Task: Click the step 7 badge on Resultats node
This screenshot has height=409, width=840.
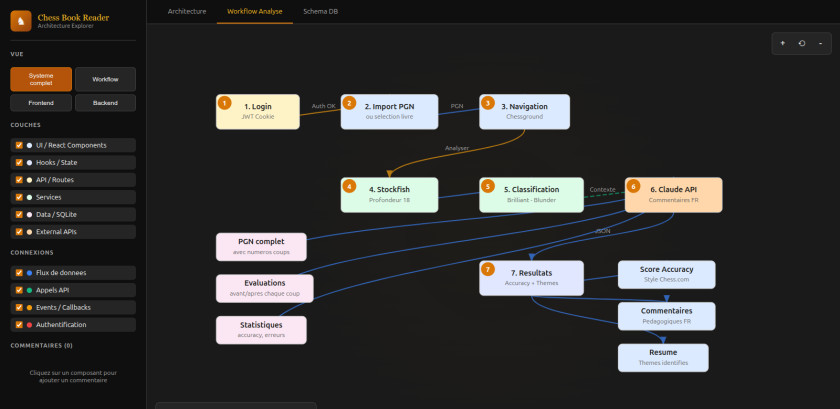Action: click(487, 269)
